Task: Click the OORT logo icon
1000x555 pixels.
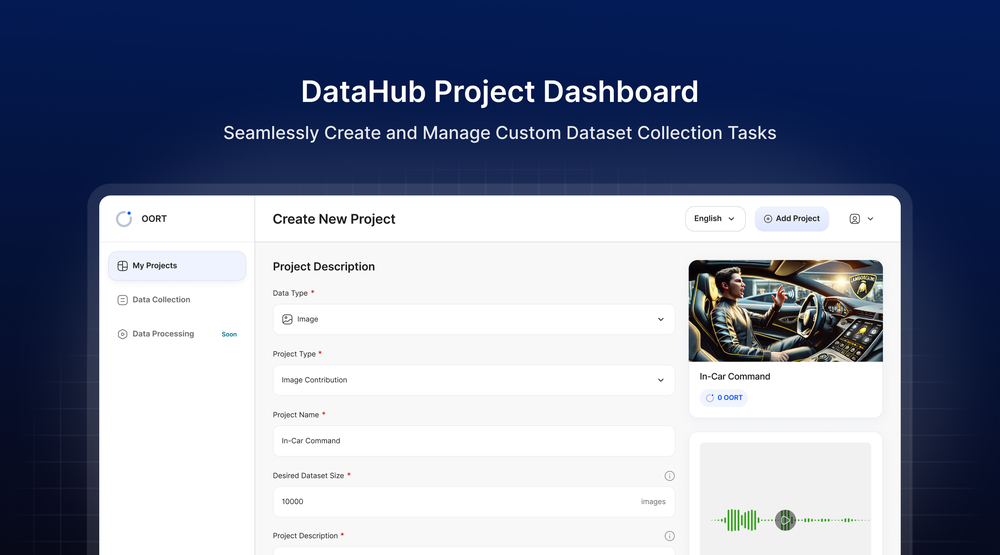Action: click(x=124, y=218)
